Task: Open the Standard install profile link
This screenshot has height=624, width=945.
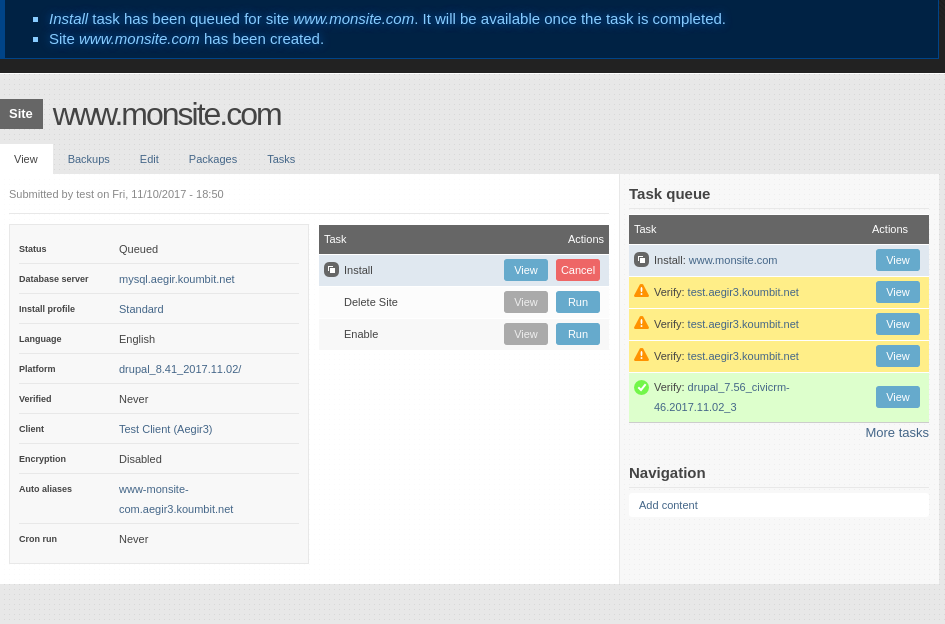Action: 140,309
